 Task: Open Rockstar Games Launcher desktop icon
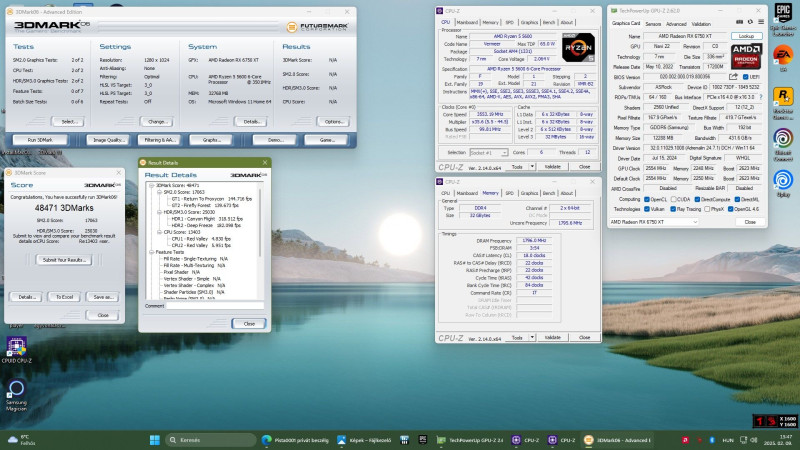[783, 103]
